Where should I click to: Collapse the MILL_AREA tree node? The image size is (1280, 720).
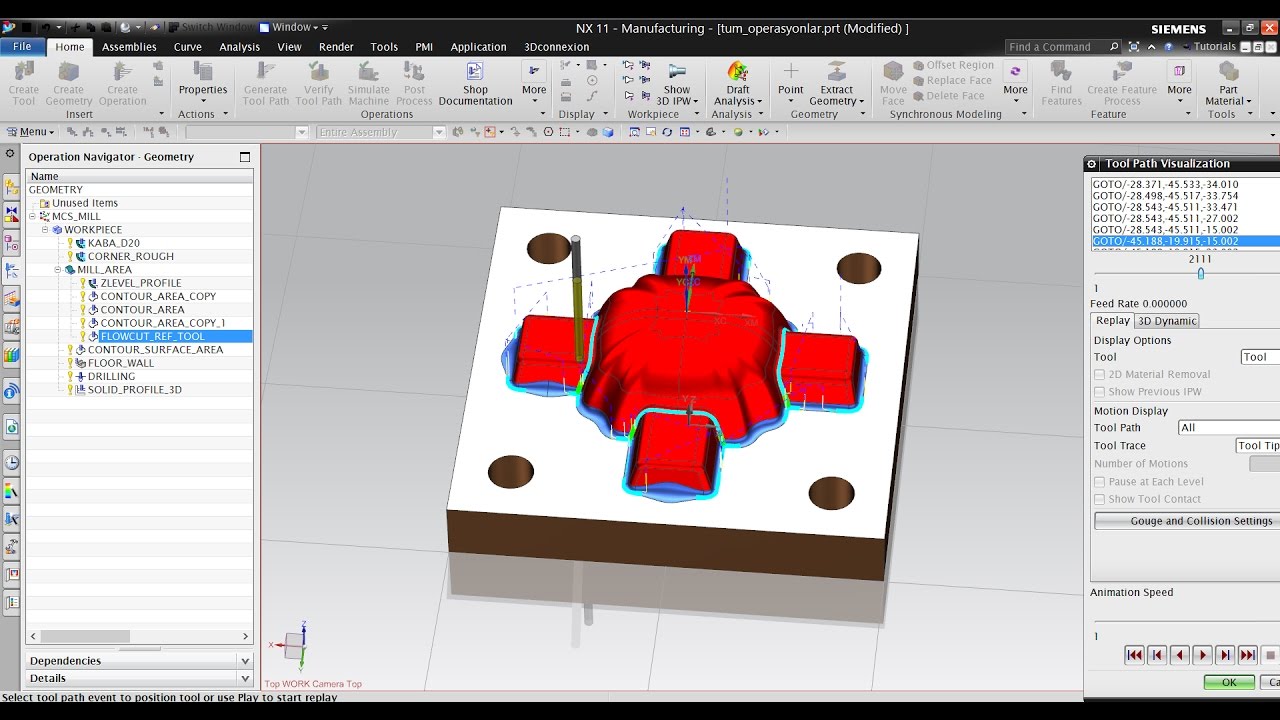coord(59,270)
